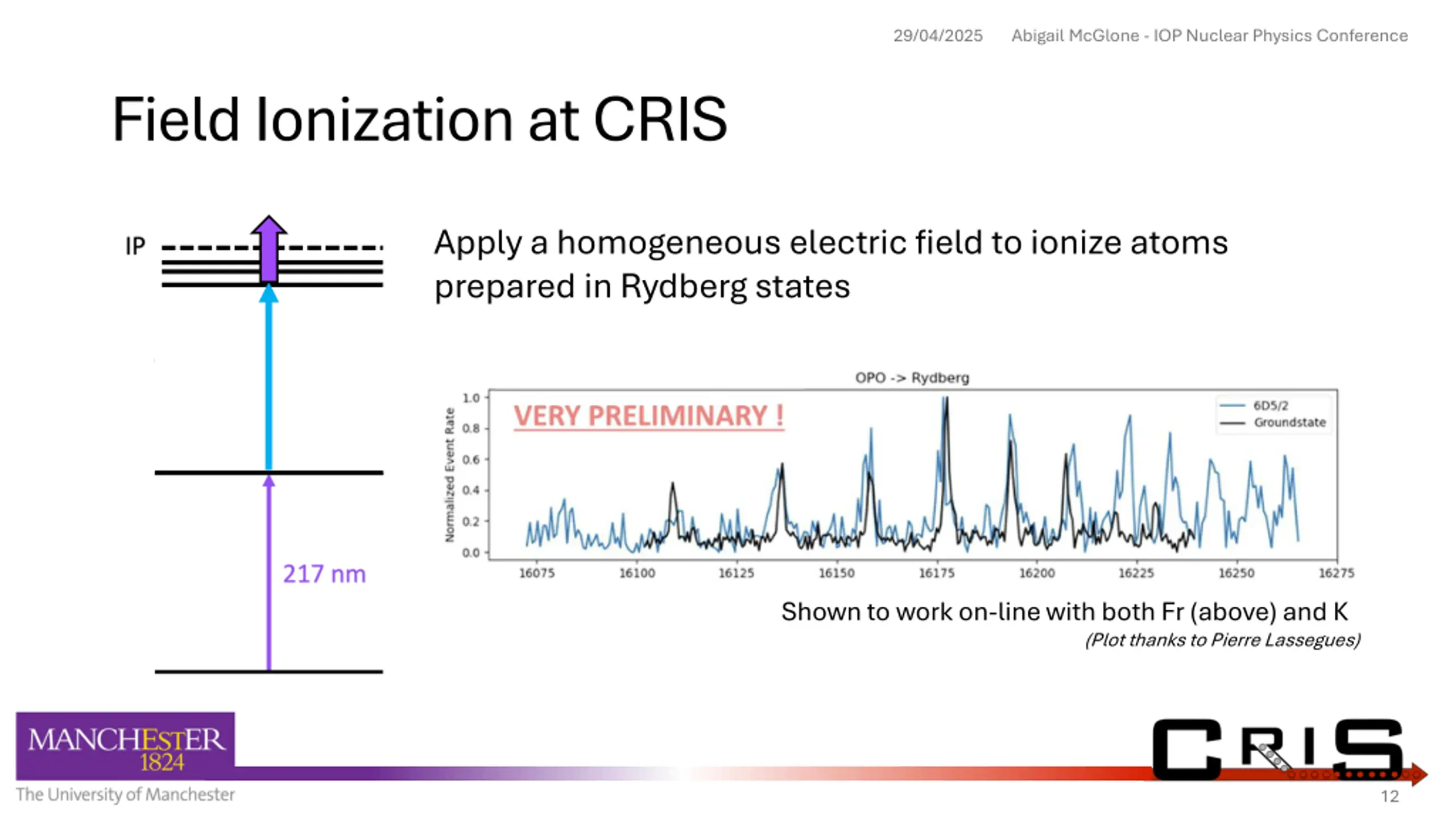Click the thin purple 217 nm arrow
Screen dimensions: 1456x819
269,573
